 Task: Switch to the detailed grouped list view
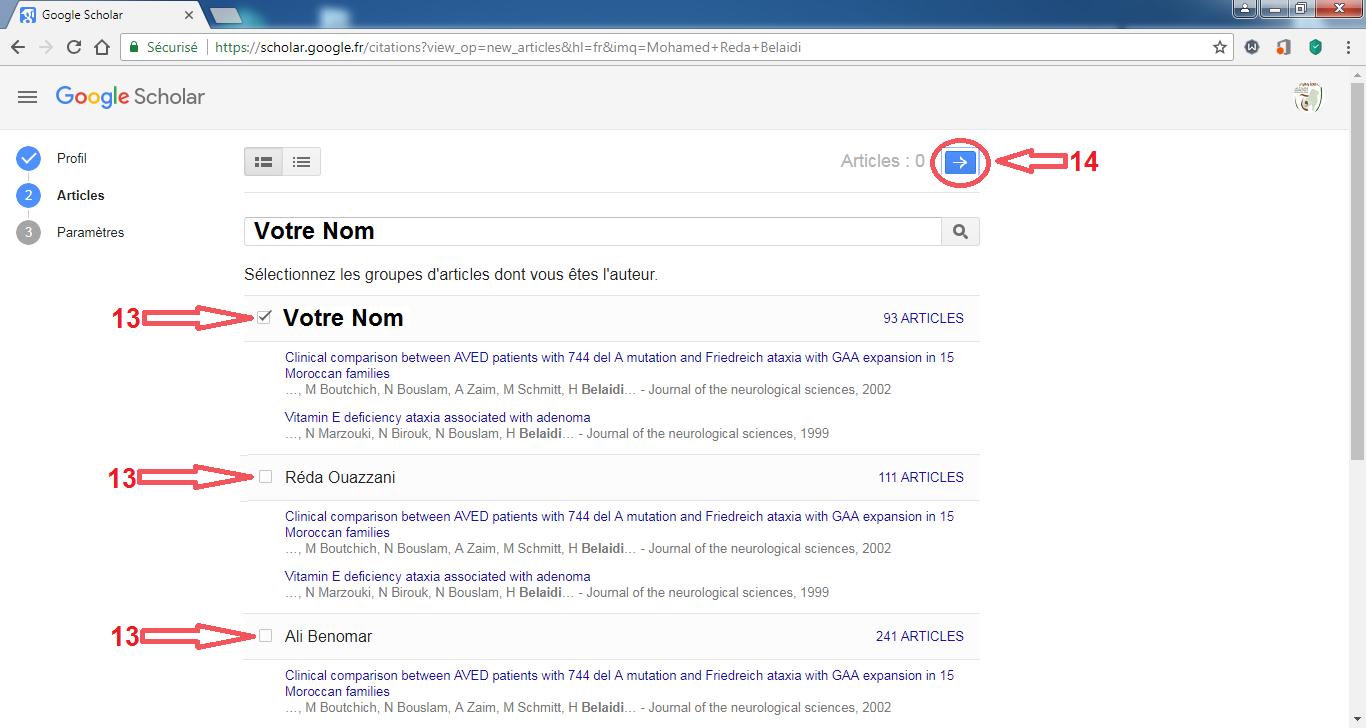point(264,162)
